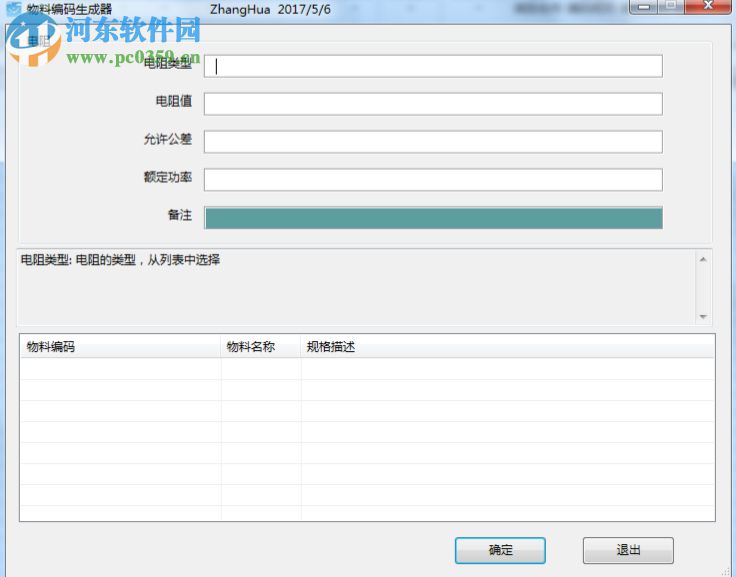
Task: Click the 电阻类型 hint text
Action: coord(120,260)
